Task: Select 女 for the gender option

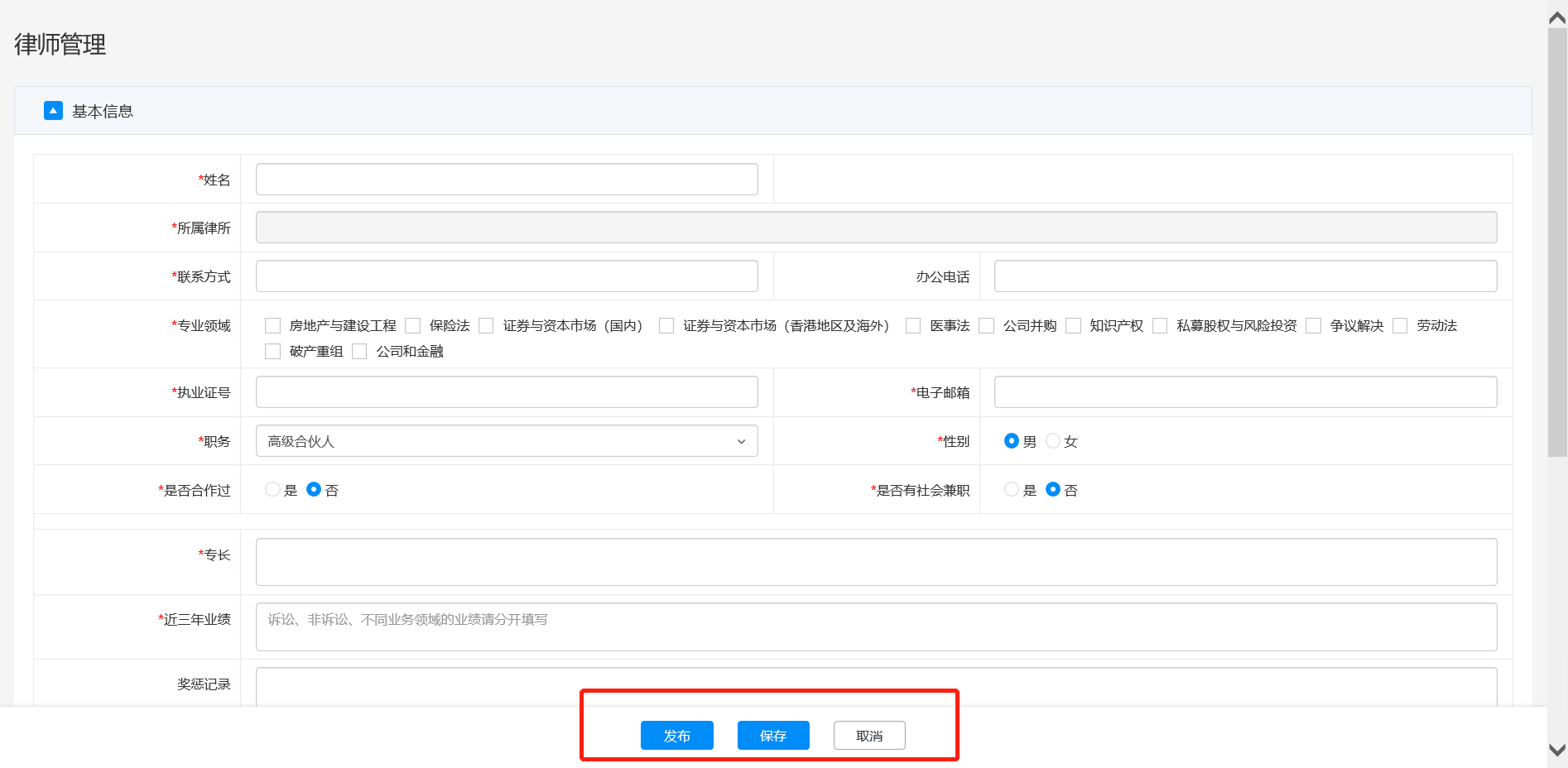Action: coord(1053,441)
